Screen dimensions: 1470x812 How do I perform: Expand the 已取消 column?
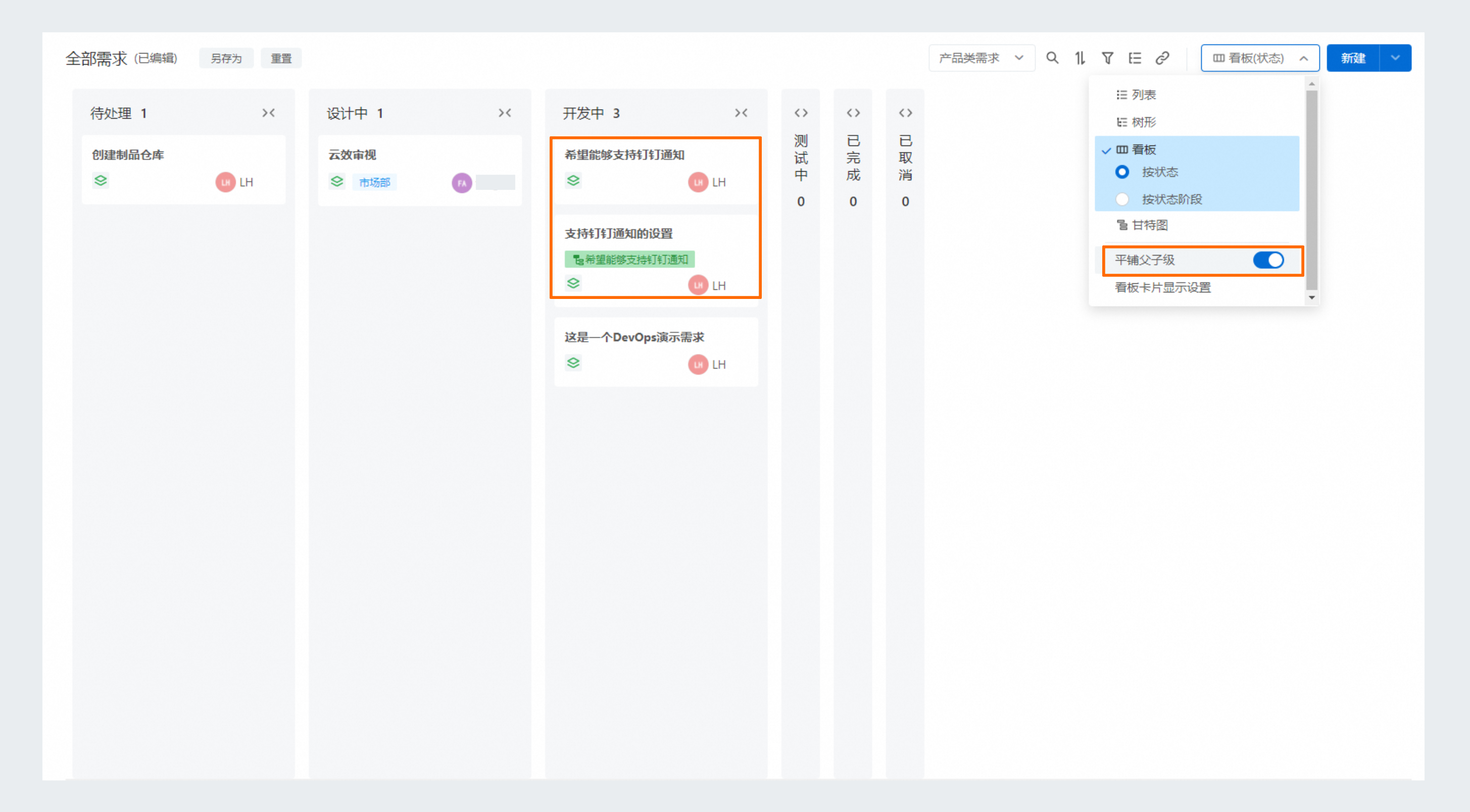[905, 113]
